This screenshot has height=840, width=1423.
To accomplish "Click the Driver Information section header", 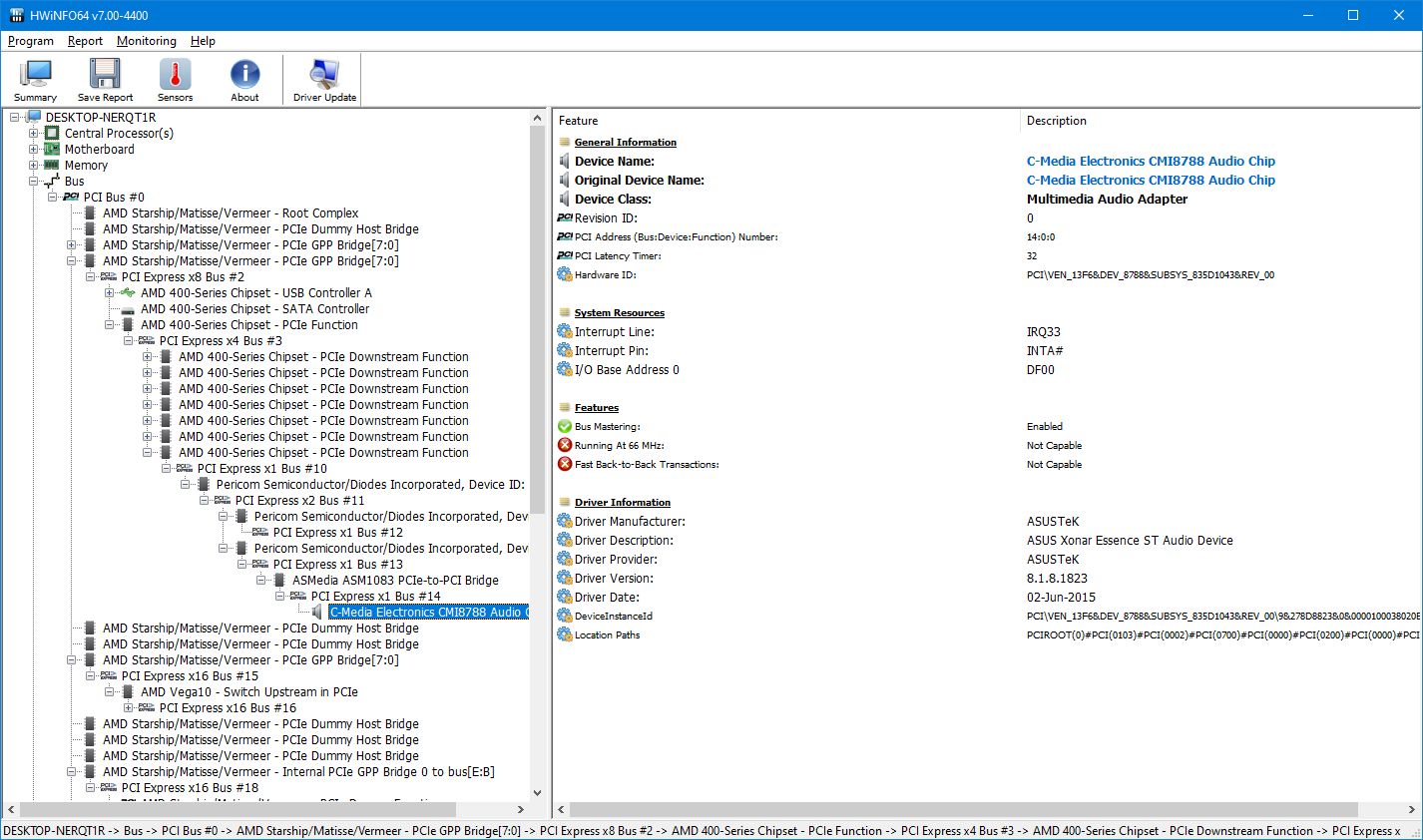I will (x=623, y=503).
